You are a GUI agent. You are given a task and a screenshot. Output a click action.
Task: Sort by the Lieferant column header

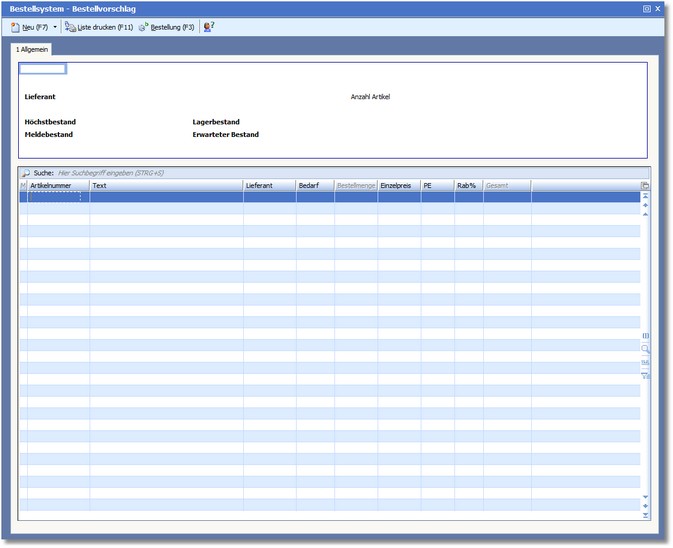click(x=268, y=186)
